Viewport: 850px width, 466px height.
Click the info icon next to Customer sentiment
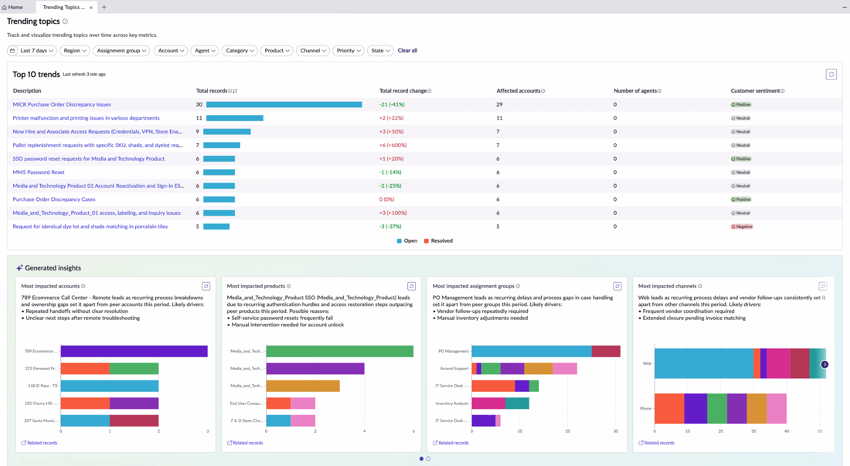(x=783, y=91)
